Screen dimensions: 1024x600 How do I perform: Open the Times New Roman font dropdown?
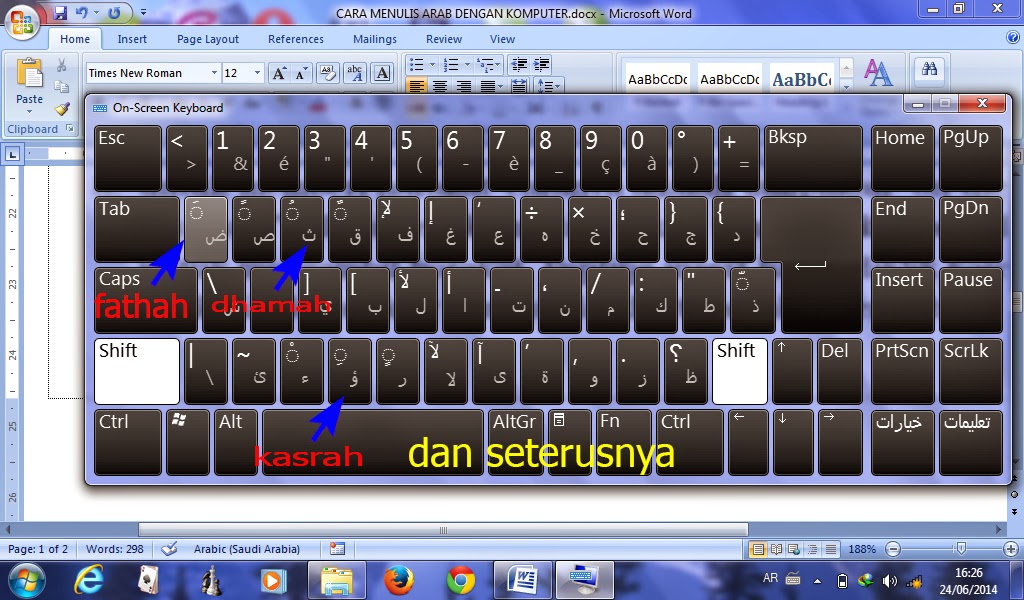(x=214, y=73)
